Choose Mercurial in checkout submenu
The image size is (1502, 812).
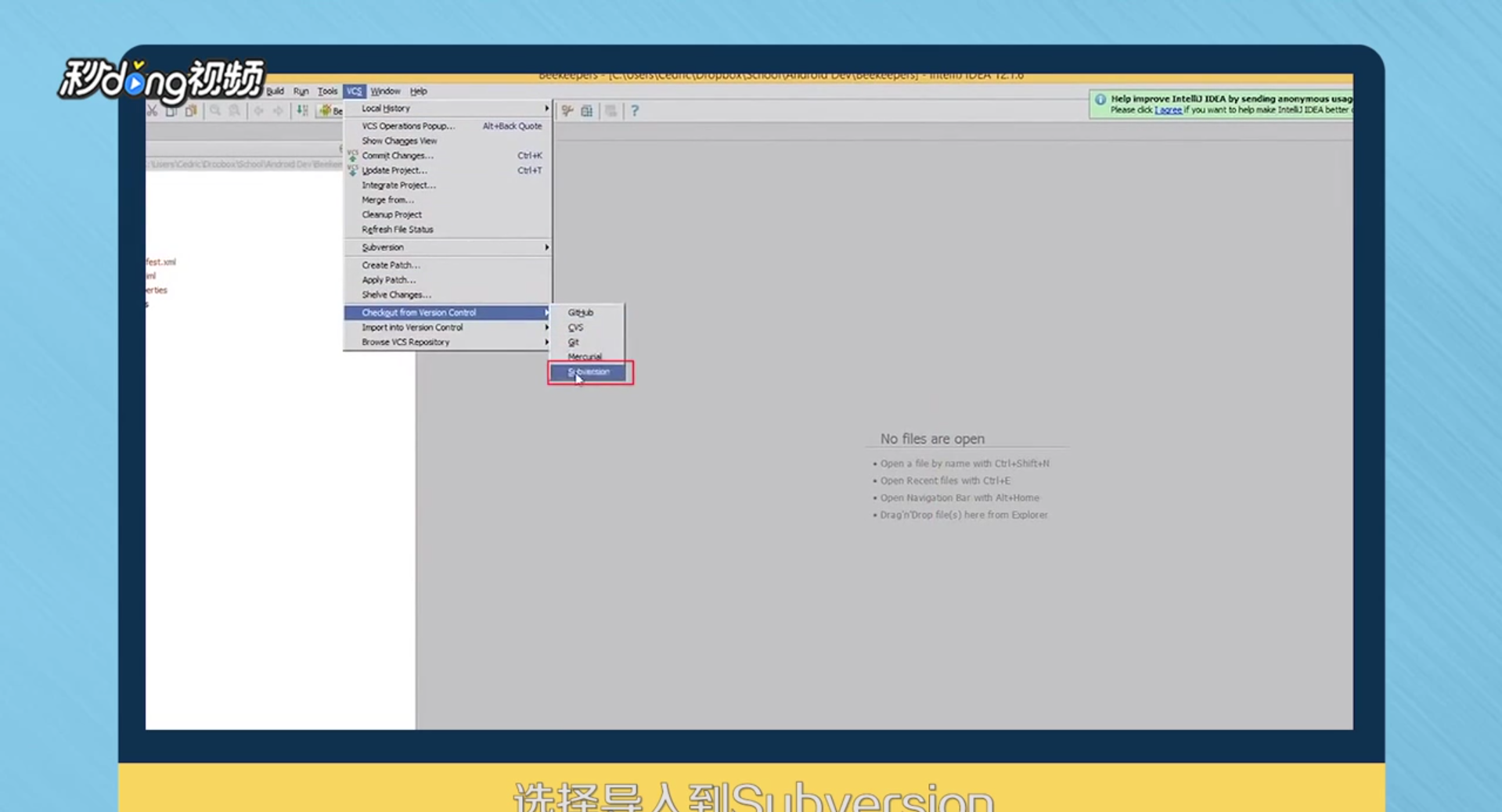588,357
